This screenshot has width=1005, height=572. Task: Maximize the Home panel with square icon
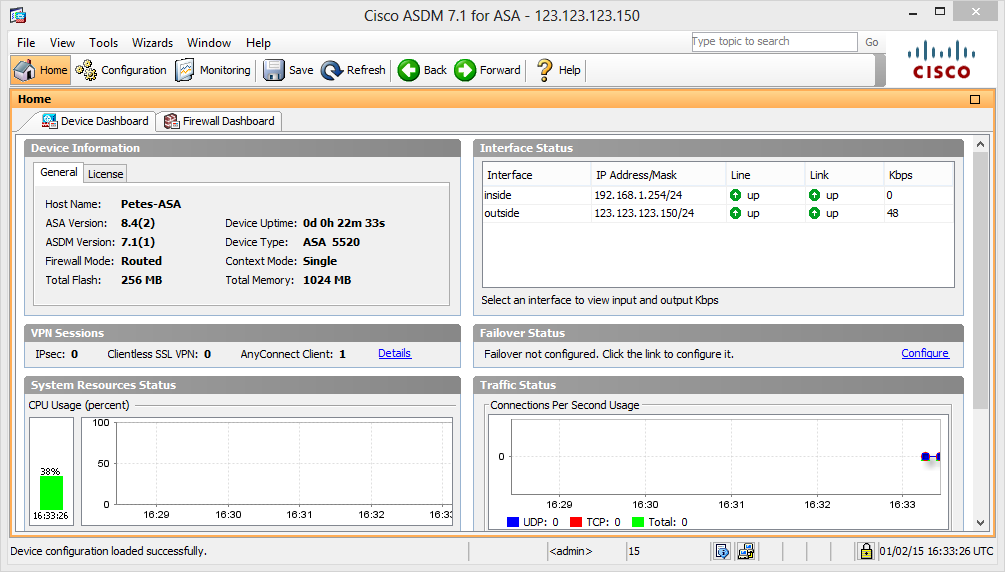point(975,99)
